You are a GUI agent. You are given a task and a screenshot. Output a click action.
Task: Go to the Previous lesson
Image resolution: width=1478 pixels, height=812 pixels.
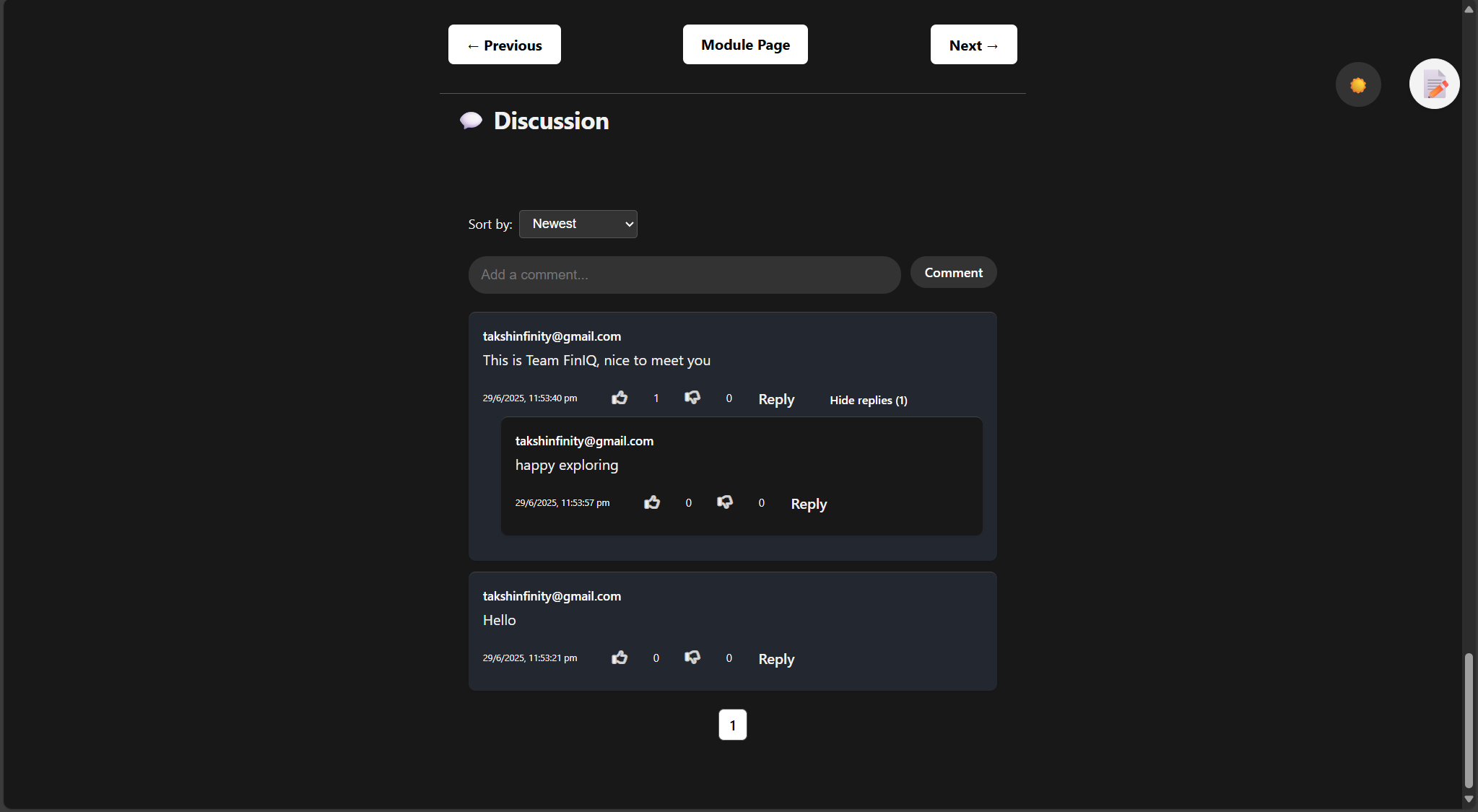click(504, 45)
